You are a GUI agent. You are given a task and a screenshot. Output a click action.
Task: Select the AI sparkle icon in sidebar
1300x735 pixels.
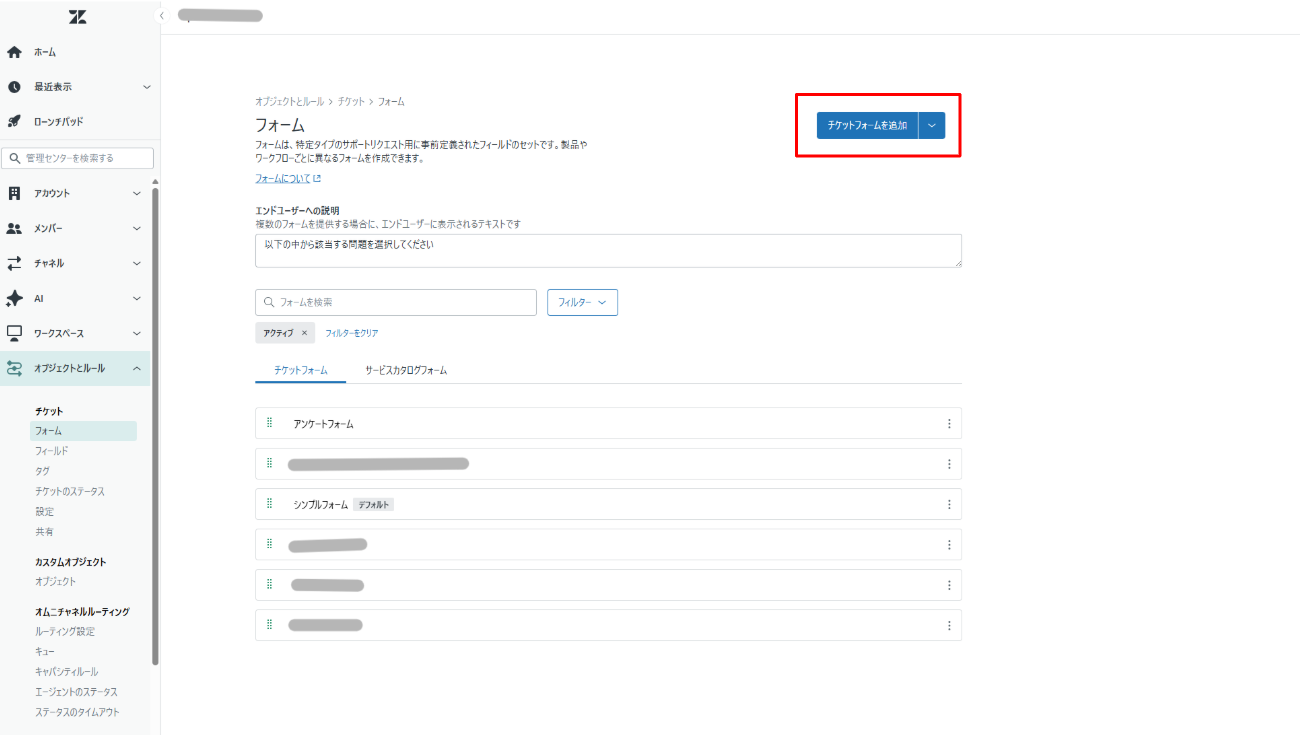[13, 297]
